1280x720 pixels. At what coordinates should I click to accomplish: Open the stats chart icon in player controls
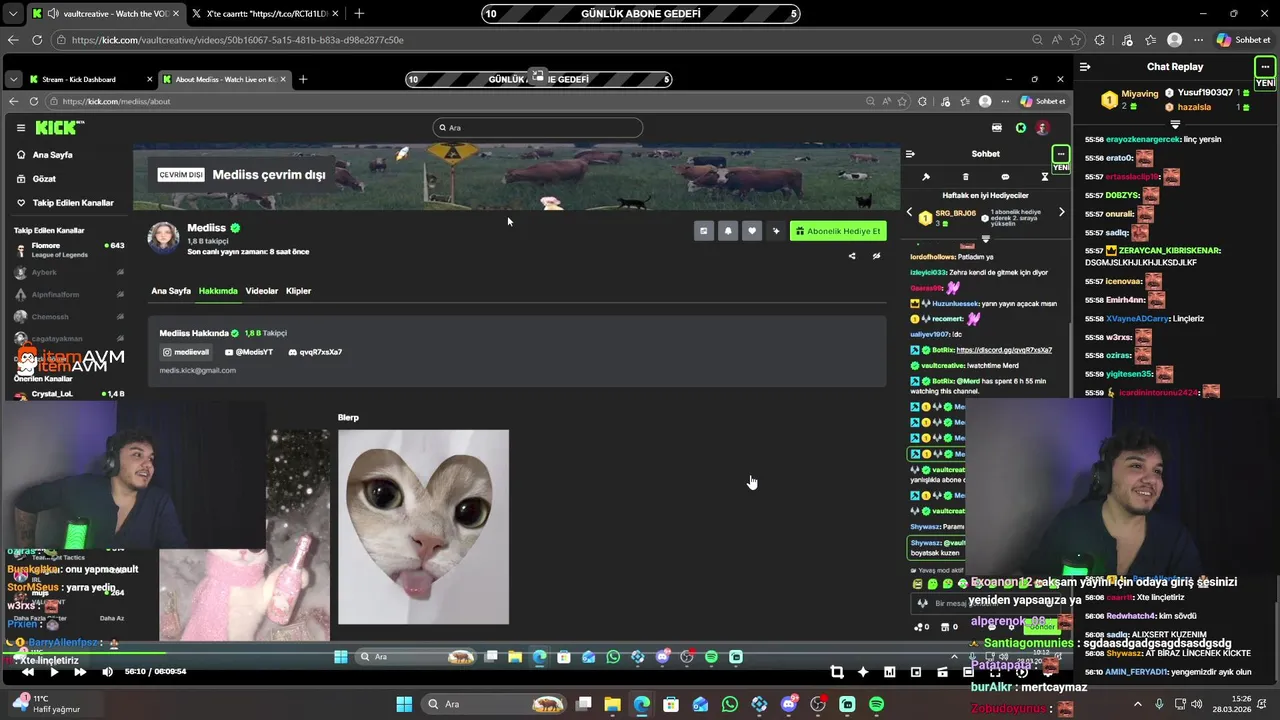pyautogui.click(x=889, y=672)
